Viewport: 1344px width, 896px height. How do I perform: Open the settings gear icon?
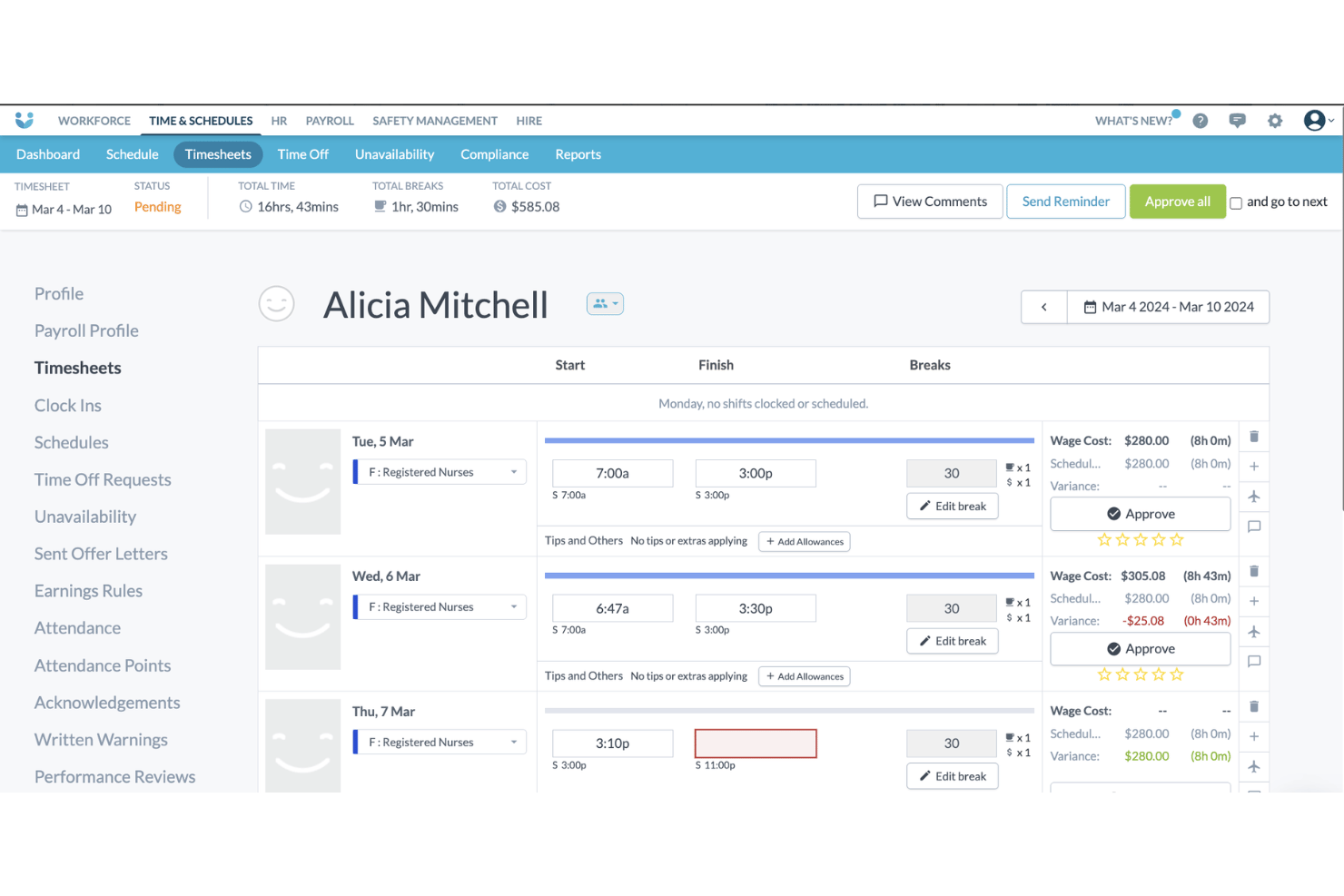[x=1275, y=121]
